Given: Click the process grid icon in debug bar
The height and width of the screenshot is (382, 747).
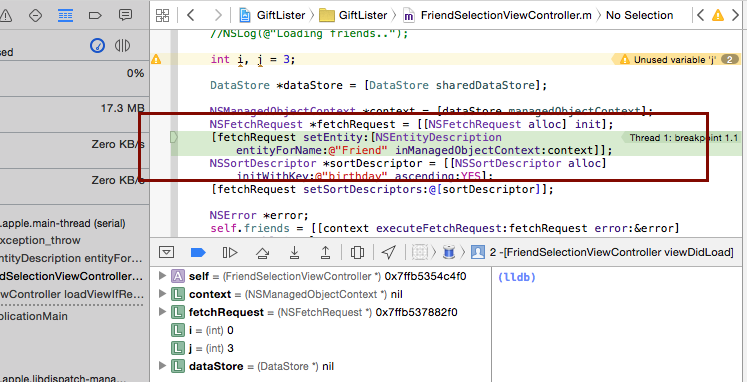Looking at the screenshot, I should (420, 252).
